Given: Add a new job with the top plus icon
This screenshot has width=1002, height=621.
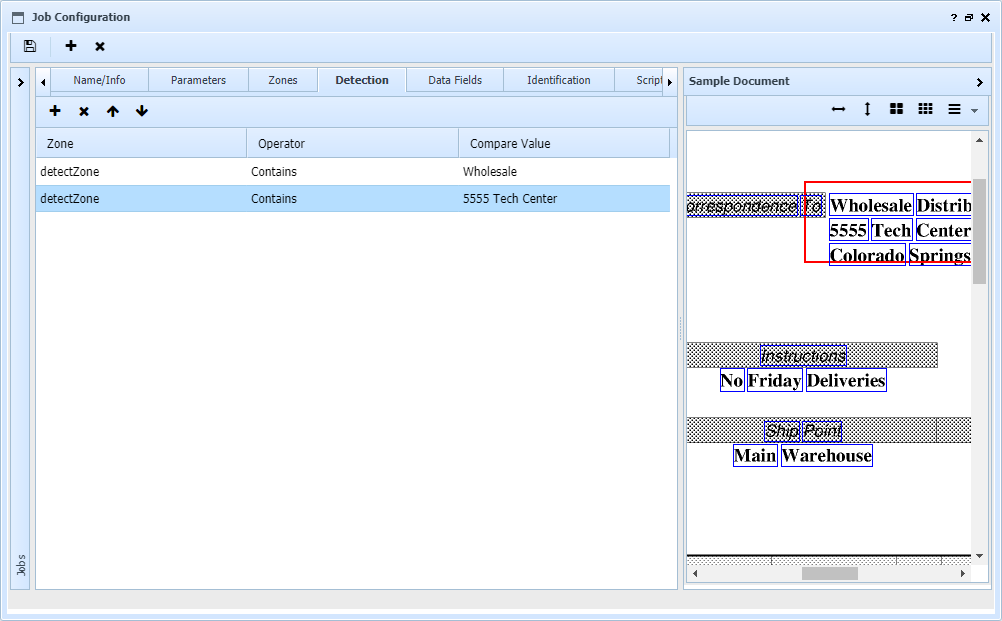Looking at the screenshot, I should (x=71, y=46).
